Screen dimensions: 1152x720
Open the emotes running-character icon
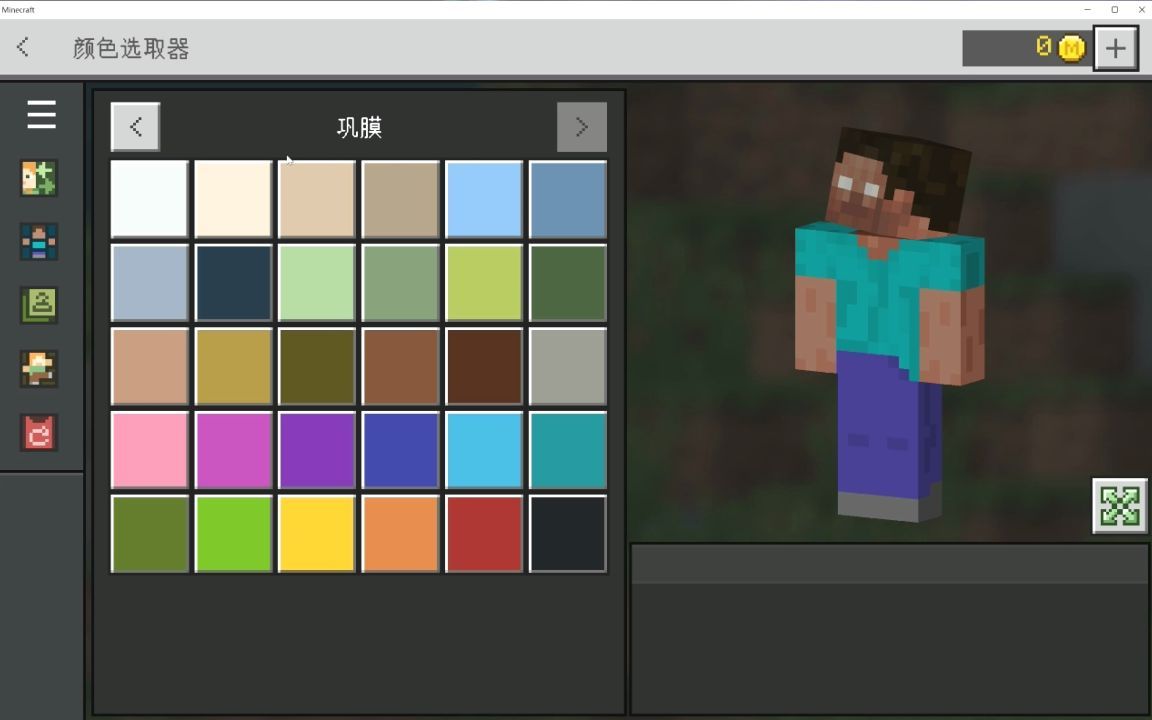(x=39, y=369)
